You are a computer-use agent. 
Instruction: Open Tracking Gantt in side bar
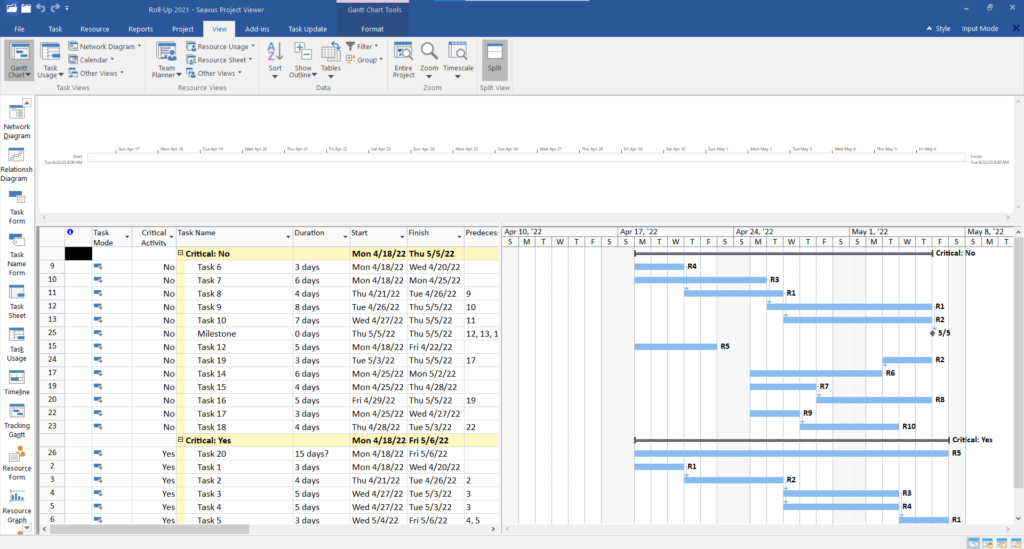[17, 421]
